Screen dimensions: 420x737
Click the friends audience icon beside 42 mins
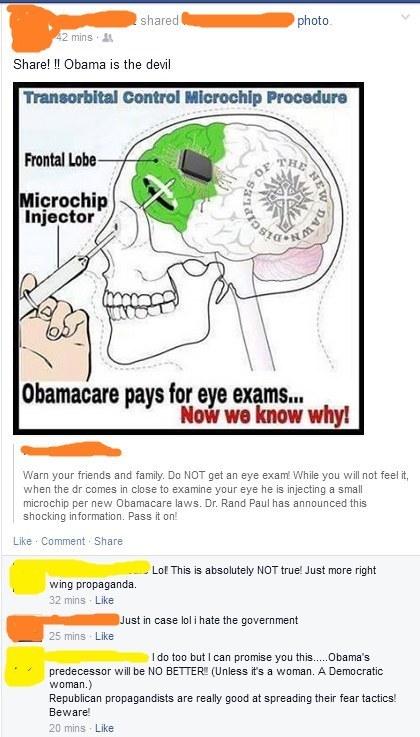coord(107,39)
